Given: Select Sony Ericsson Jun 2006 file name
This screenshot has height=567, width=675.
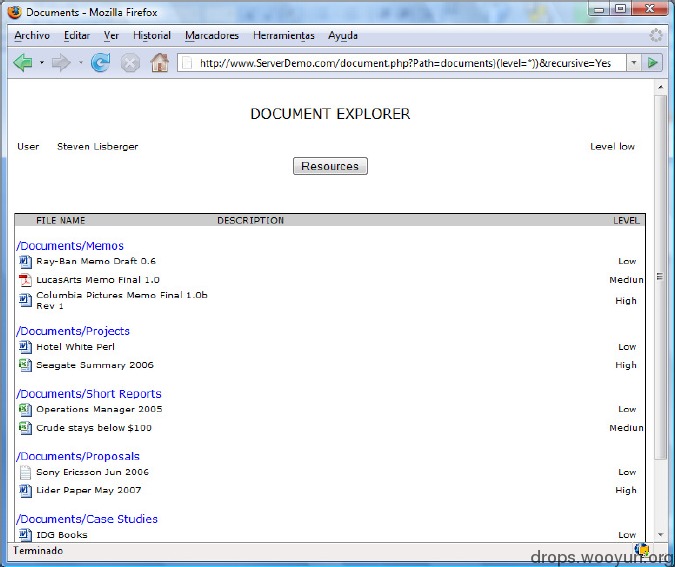Looking at the screenshot, I should click(x=93, y=472).
